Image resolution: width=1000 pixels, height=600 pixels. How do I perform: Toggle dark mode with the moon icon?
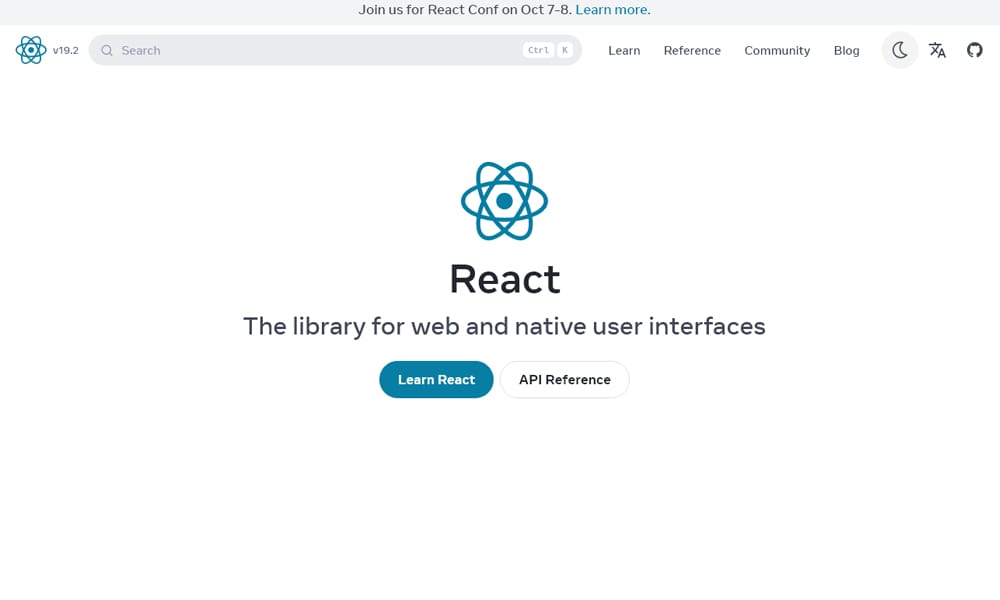[899, 50]
